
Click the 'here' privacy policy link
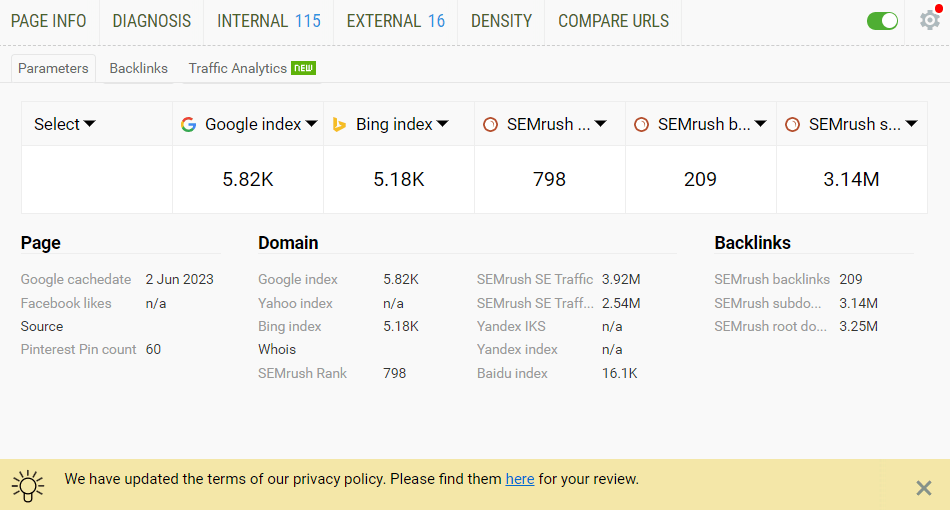520,479
